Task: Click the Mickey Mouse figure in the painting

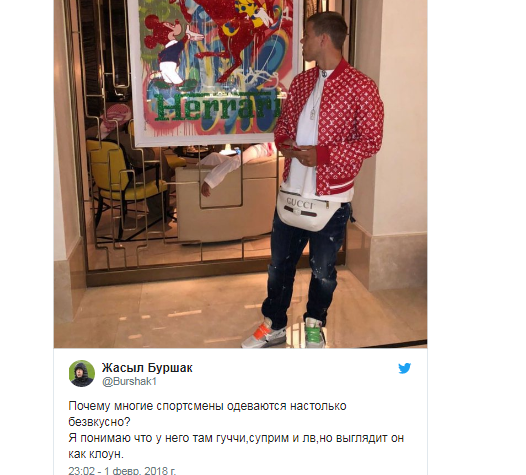Action: [167, 52]
